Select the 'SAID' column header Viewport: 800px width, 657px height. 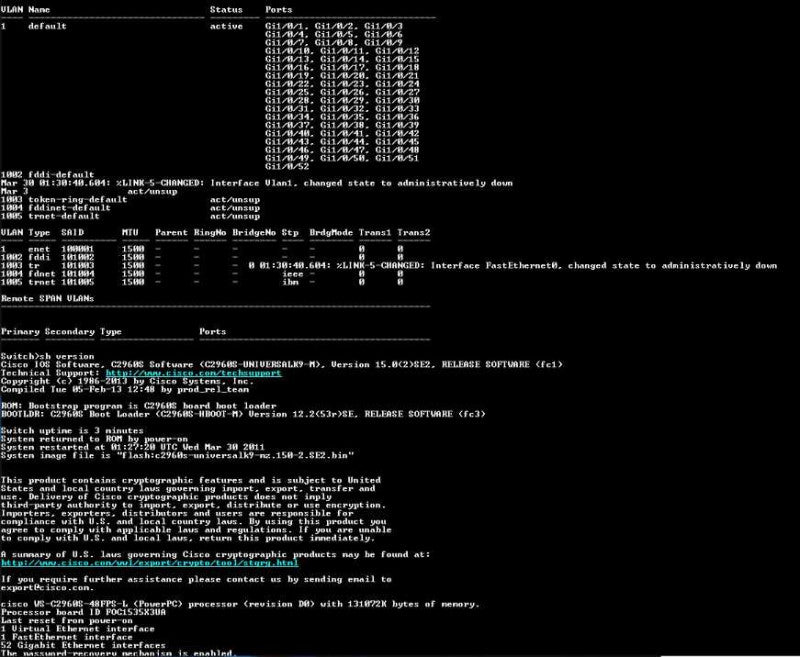point(72,233)
